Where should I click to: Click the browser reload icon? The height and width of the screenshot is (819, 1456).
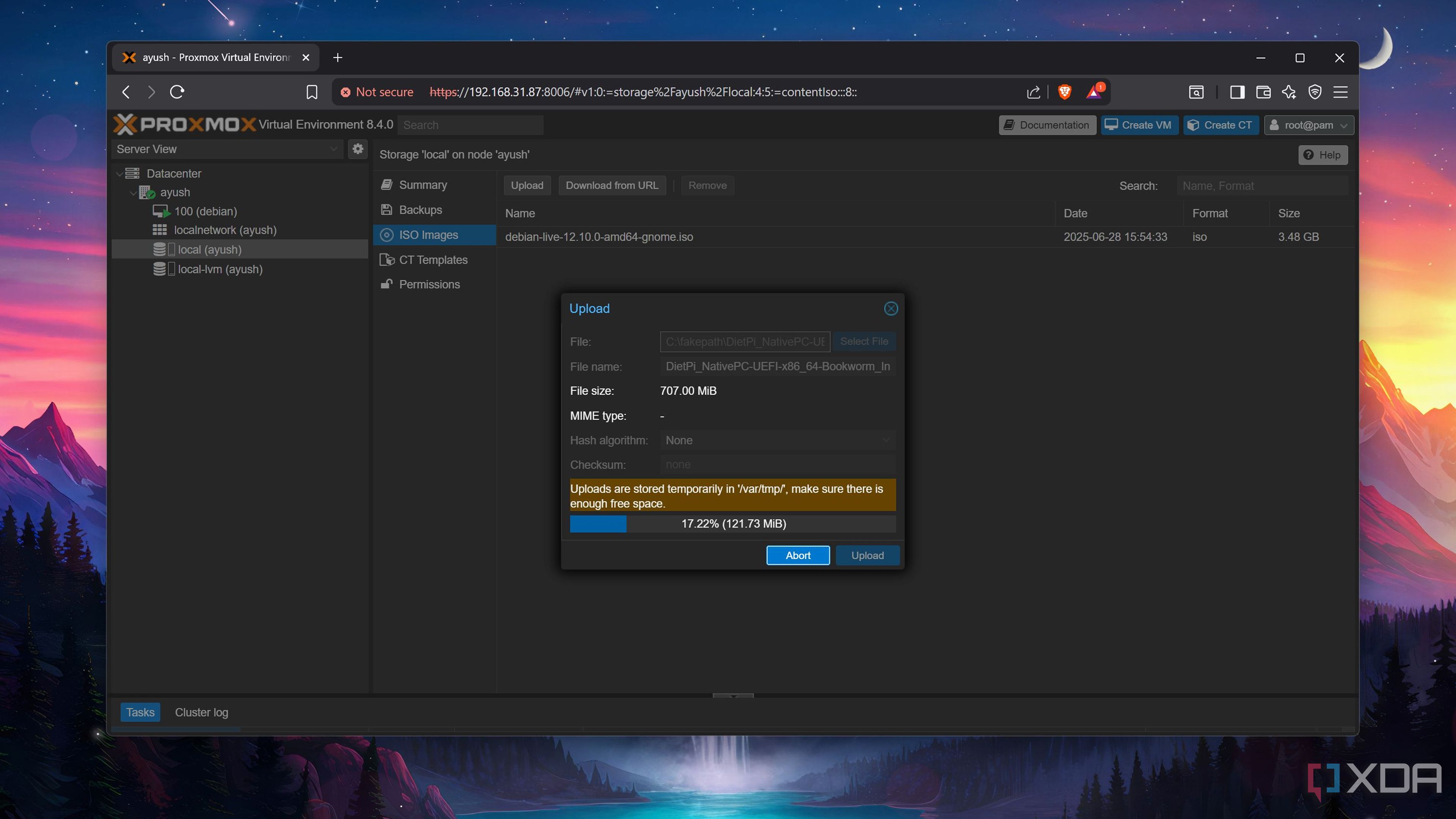coord(177,92)
